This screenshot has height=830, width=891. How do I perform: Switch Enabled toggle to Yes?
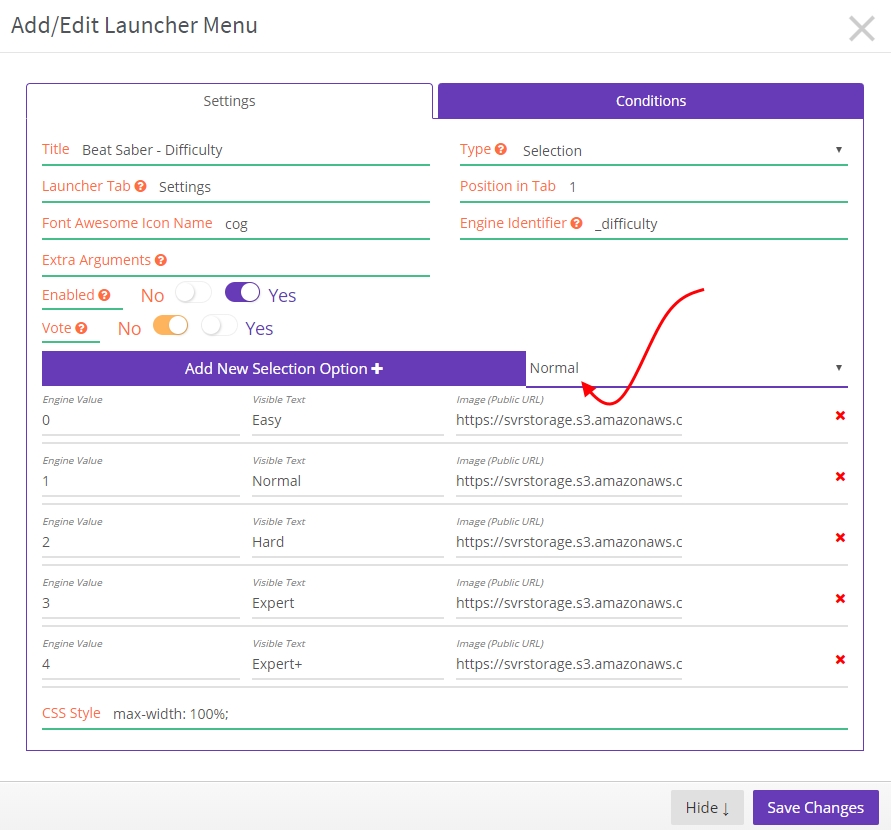pos(243,293)
